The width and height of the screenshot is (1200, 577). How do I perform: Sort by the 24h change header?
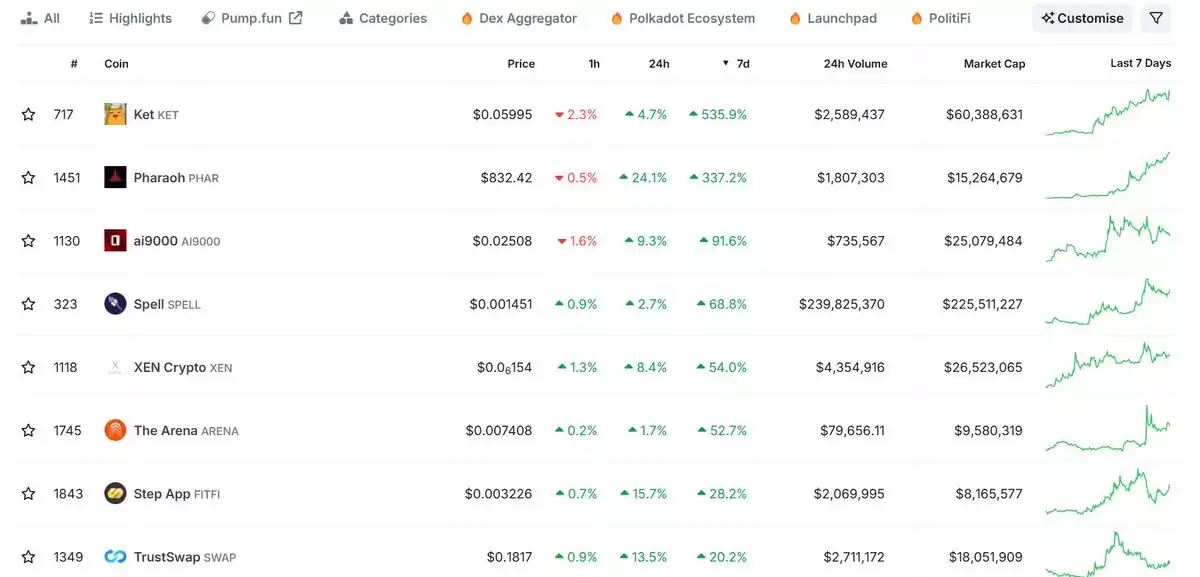[x=659, y=64]
